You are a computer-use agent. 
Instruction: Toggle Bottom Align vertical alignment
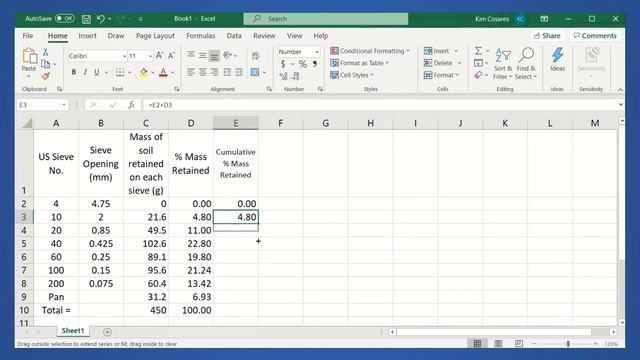click(x=214, y=56)
